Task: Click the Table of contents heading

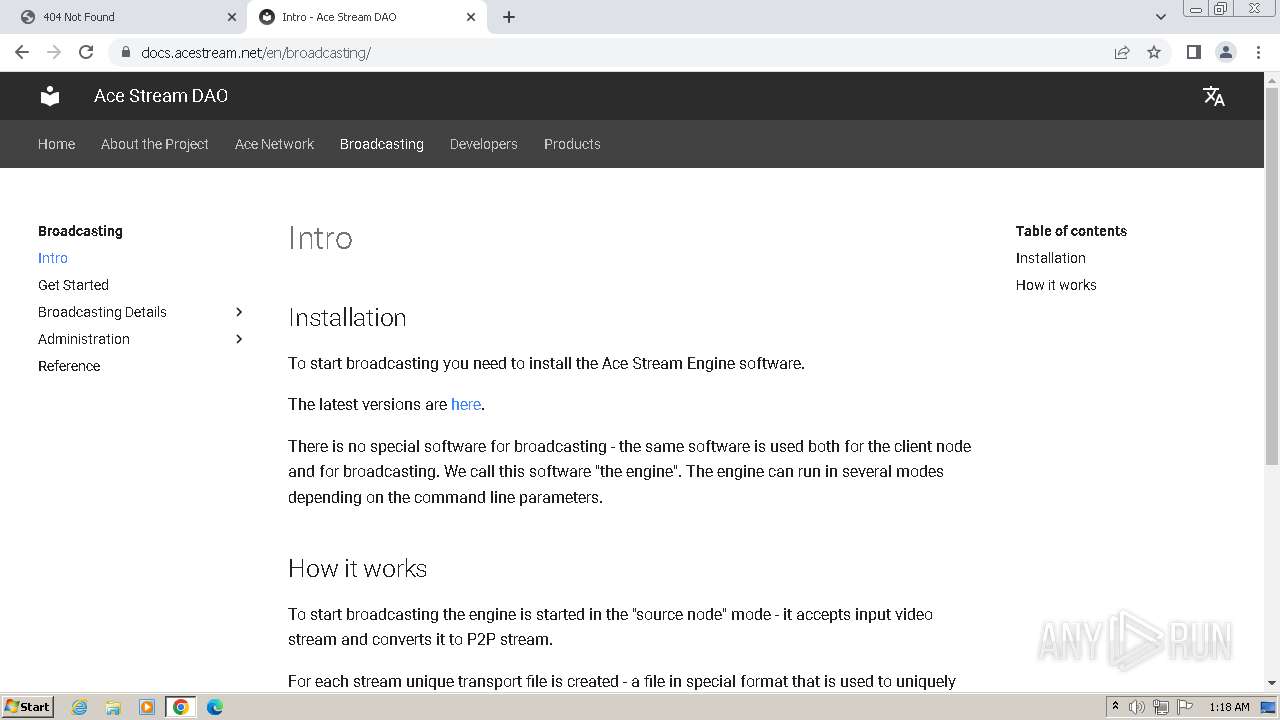Action: coord(1071,231)
